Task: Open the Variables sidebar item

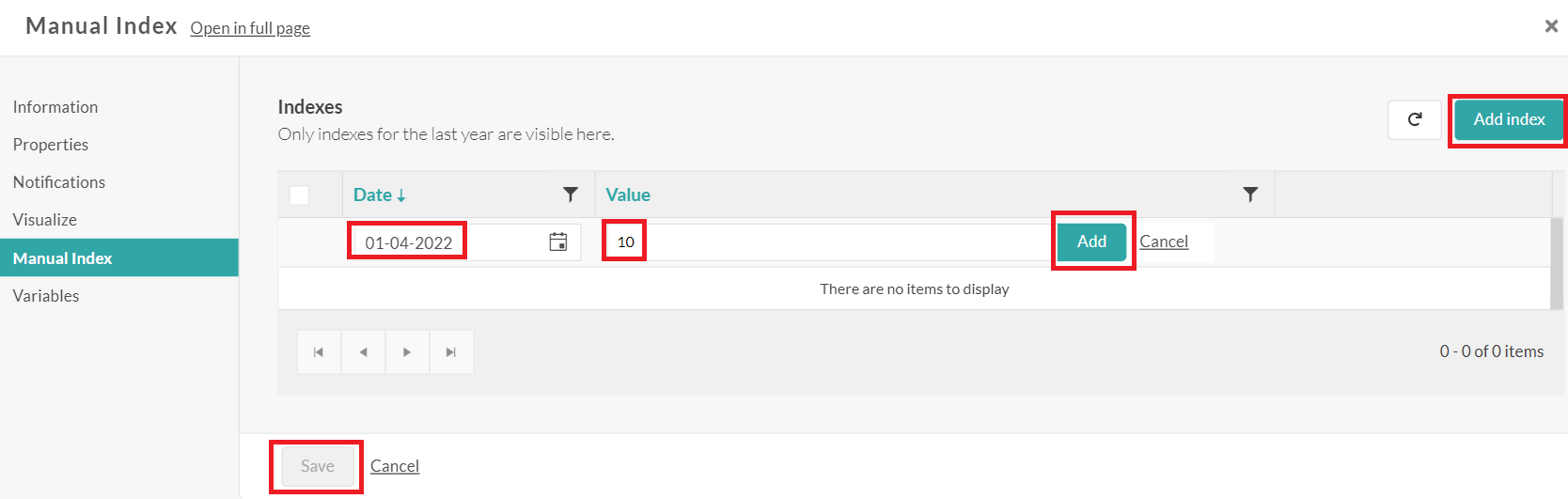Action: point(46,296)
